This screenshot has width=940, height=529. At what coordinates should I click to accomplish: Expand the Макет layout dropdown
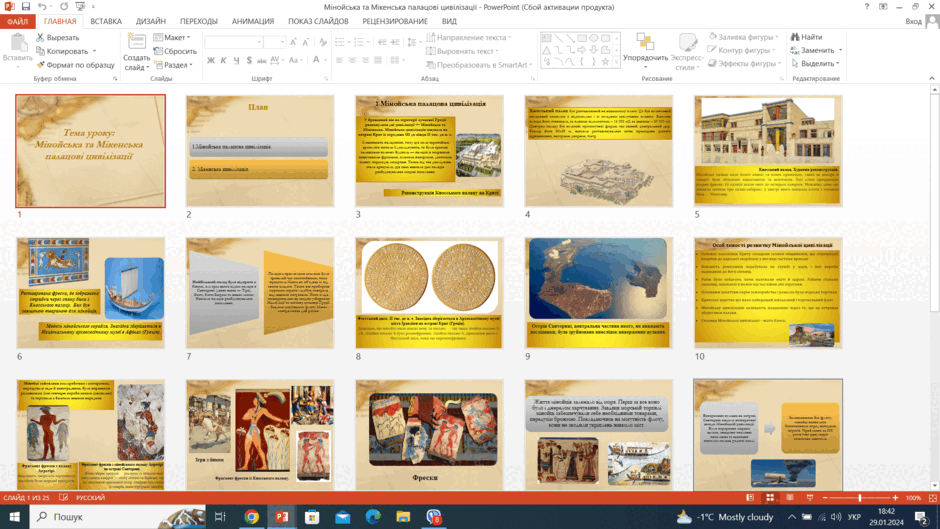[x=172, y=37]
